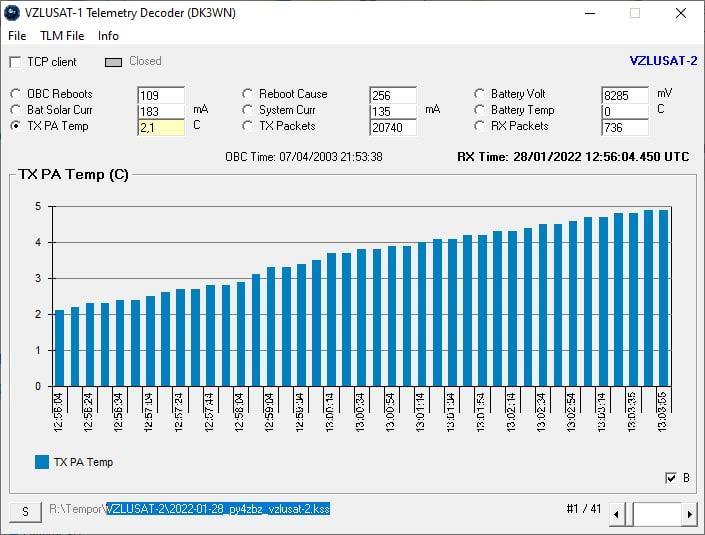The height and width of the screenshot is (535, 705).
Task: Select the OBC Reboots radio button
Action: pyautogui.click(x=16, y=94)
